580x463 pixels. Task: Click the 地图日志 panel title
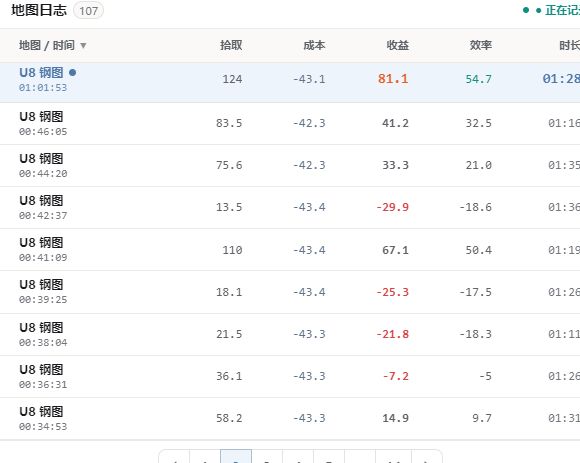pyautogui.click(x=39, y=10)
